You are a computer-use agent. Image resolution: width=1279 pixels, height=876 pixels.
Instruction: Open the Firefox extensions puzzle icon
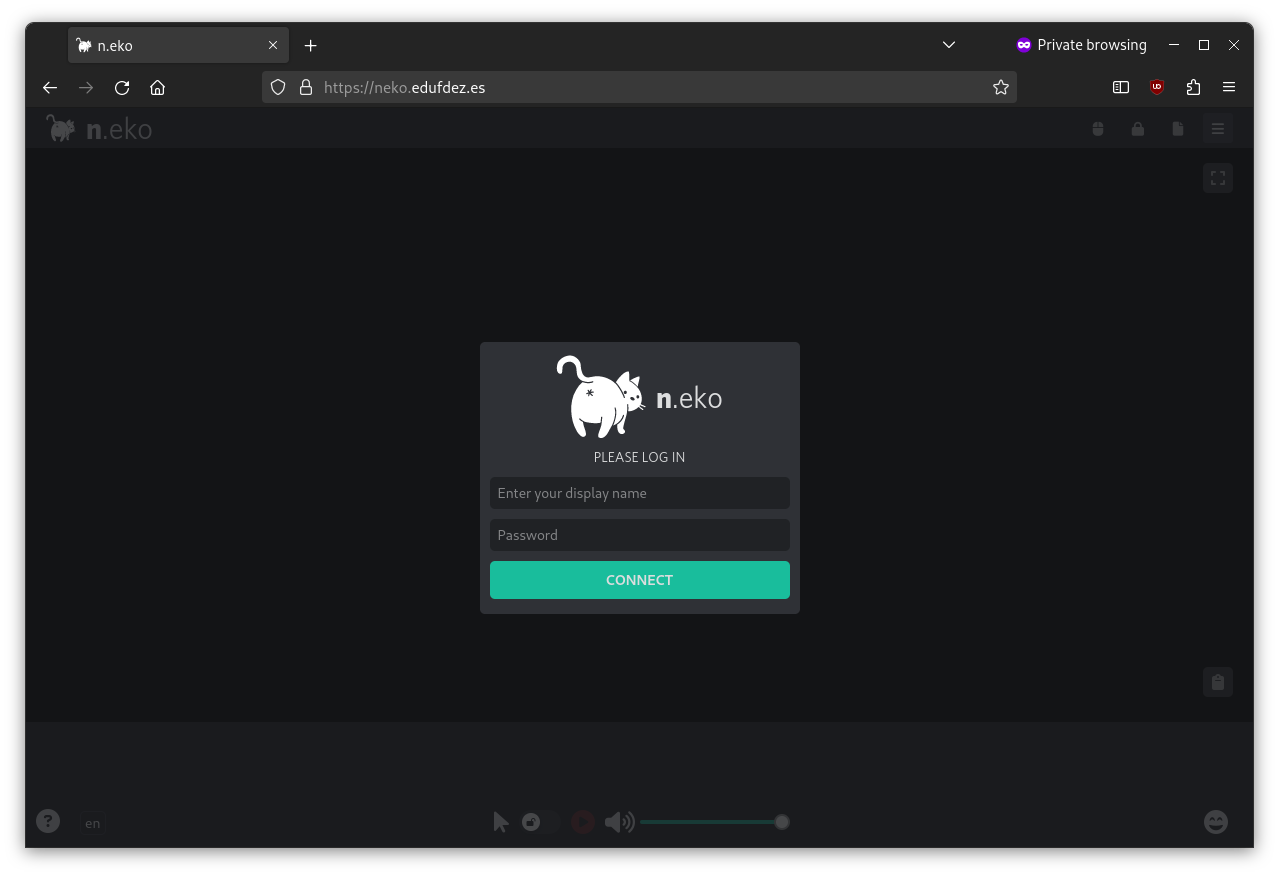pyautogui.click(x=1193, y=87)
